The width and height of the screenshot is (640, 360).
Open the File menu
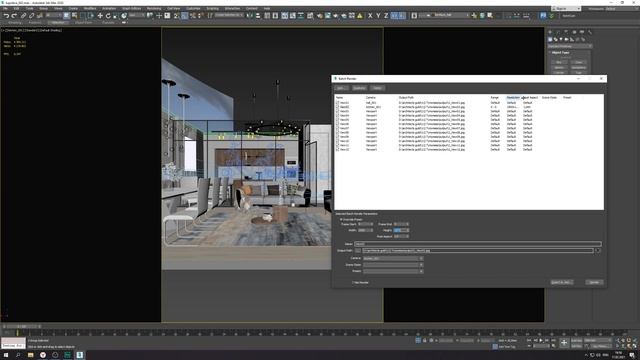[x=5, y=8]
